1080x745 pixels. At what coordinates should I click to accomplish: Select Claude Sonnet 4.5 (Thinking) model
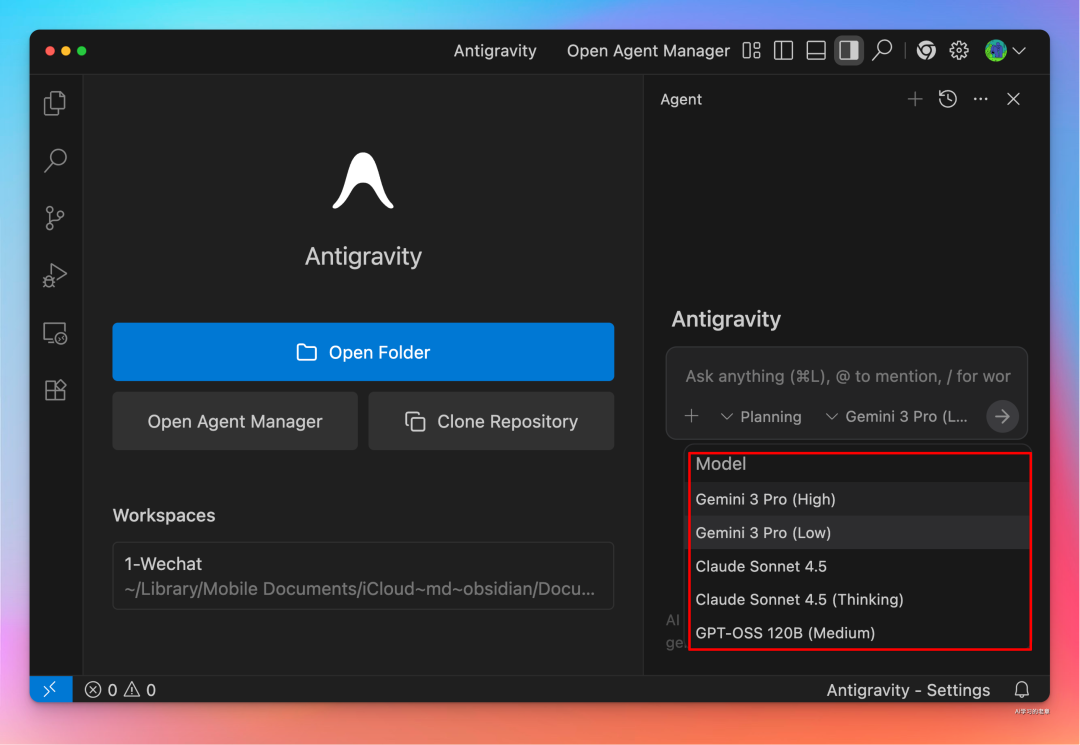[x=860, y=599]
